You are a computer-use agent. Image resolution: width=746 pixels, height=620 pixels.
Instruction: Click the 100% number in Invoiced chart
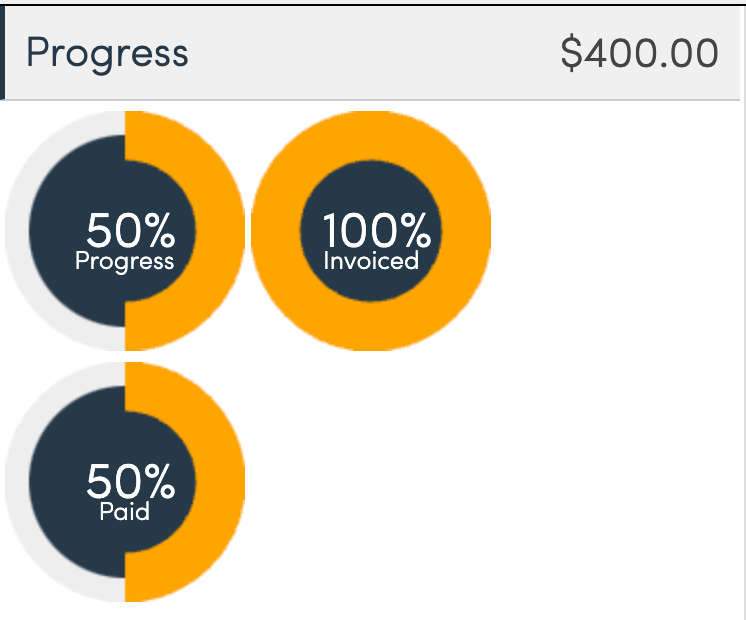(377, 230)
